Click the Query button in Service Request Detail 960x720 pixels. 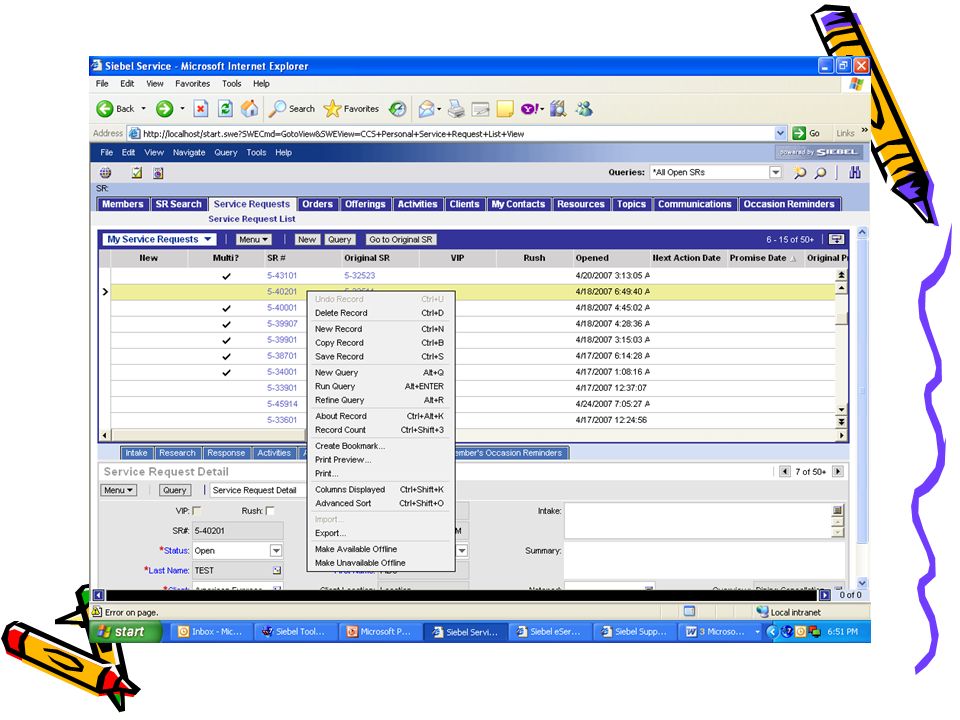pyautogui.click(x=174, y=490)
